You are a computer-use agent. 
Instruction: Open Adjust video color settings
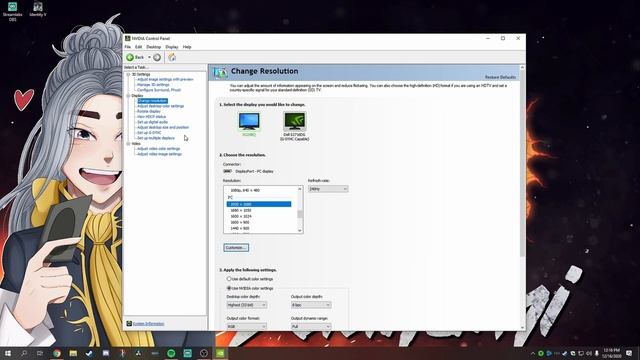click(158, 149)
